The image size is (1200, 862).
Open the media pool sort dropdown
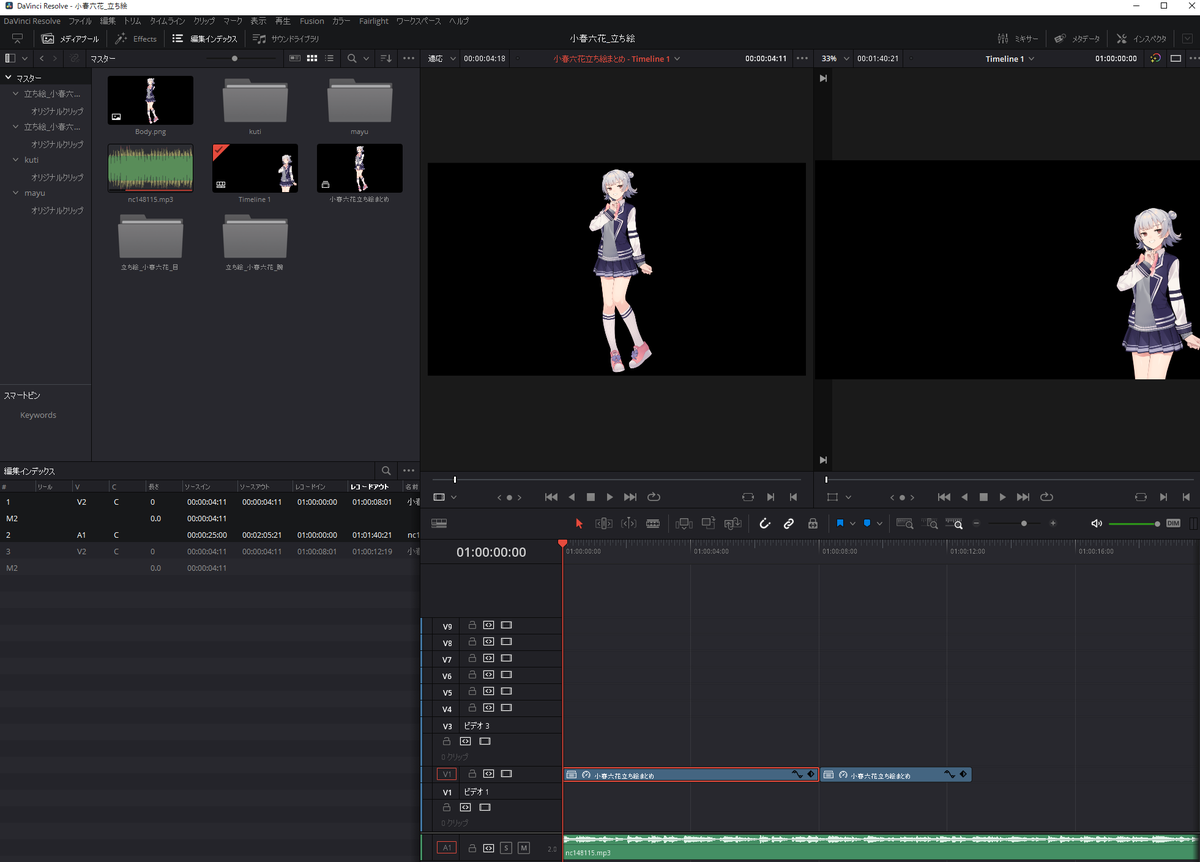click(x=385, y=59)
